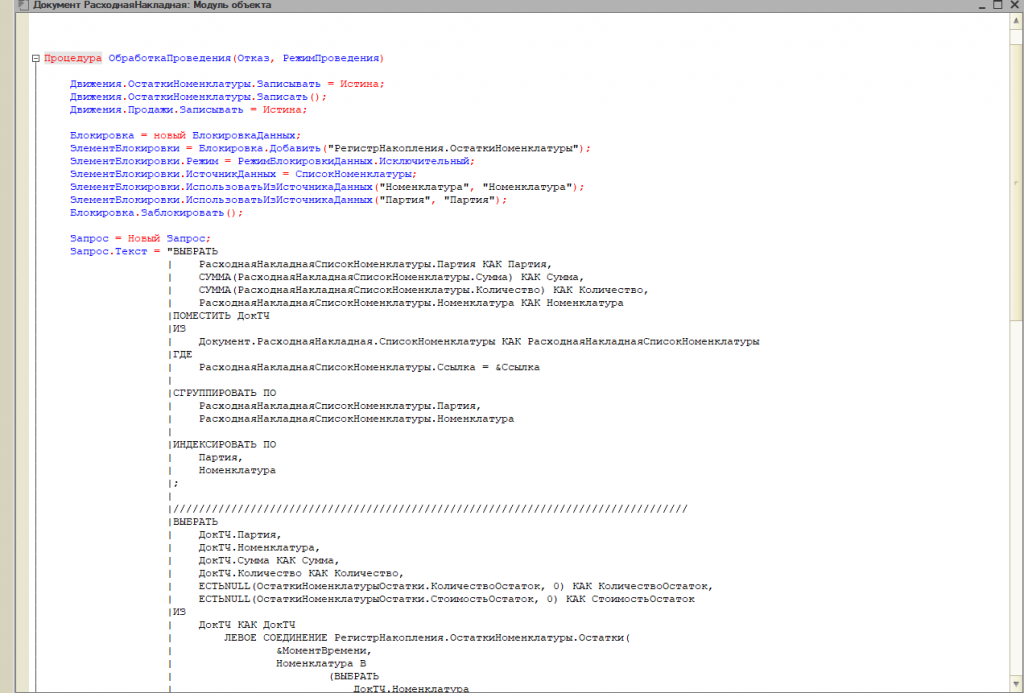Click the ДокТЧ.Количество КАК Количество line
Screen dimensions: 1024x693
tap(301, 573)
